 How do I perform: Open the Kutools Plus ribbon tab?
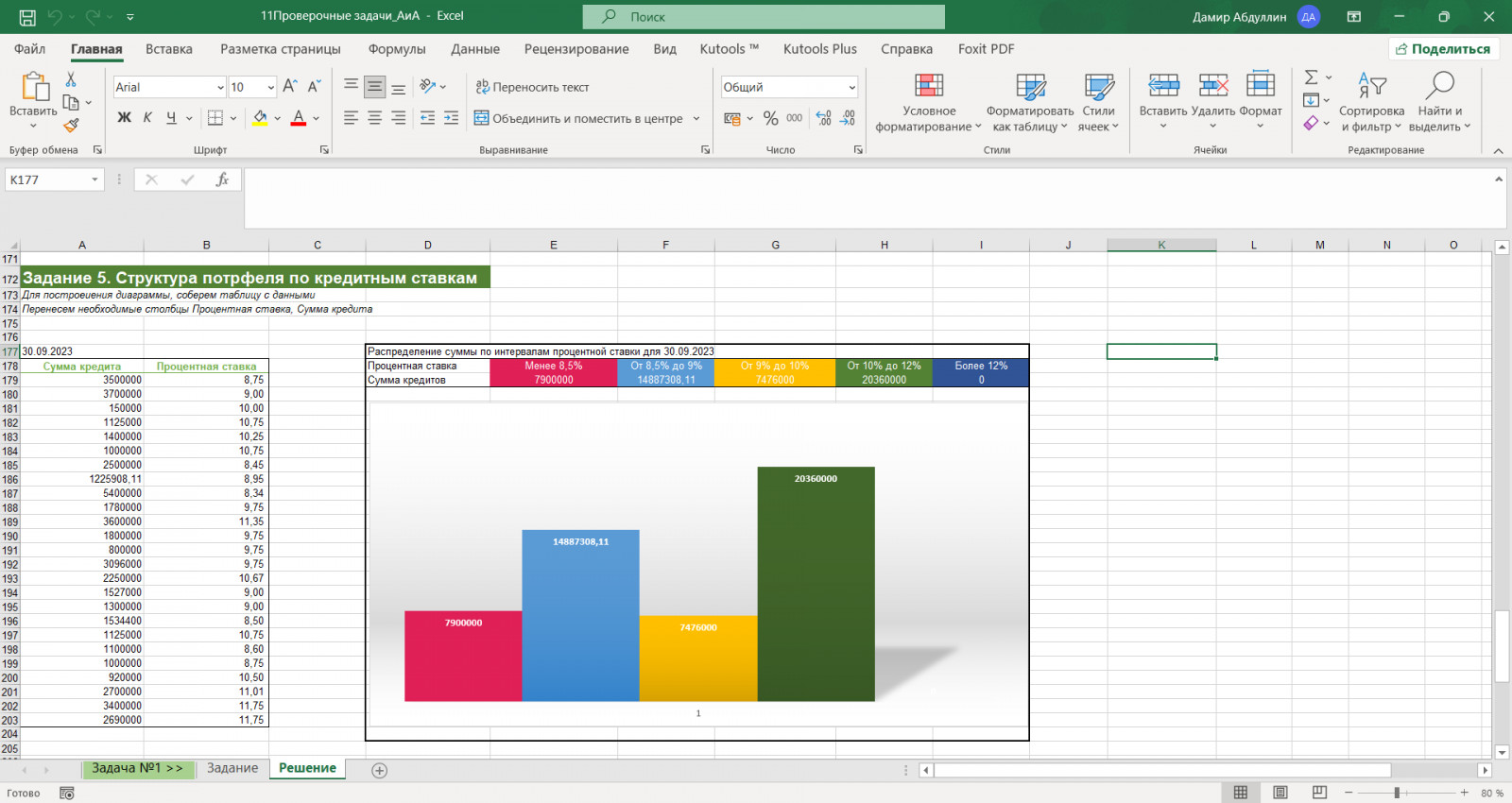[820, 49]
